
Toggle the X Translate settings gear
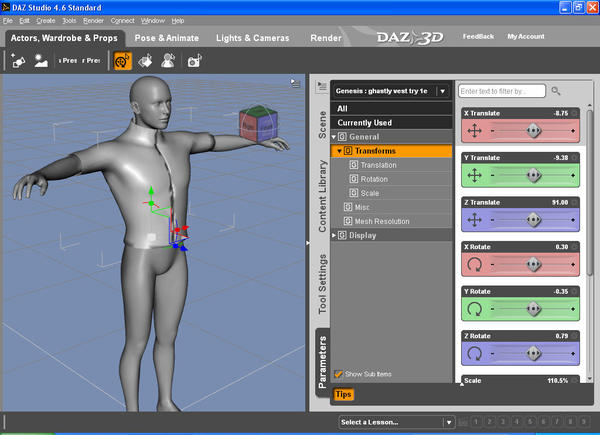(574, 113)
